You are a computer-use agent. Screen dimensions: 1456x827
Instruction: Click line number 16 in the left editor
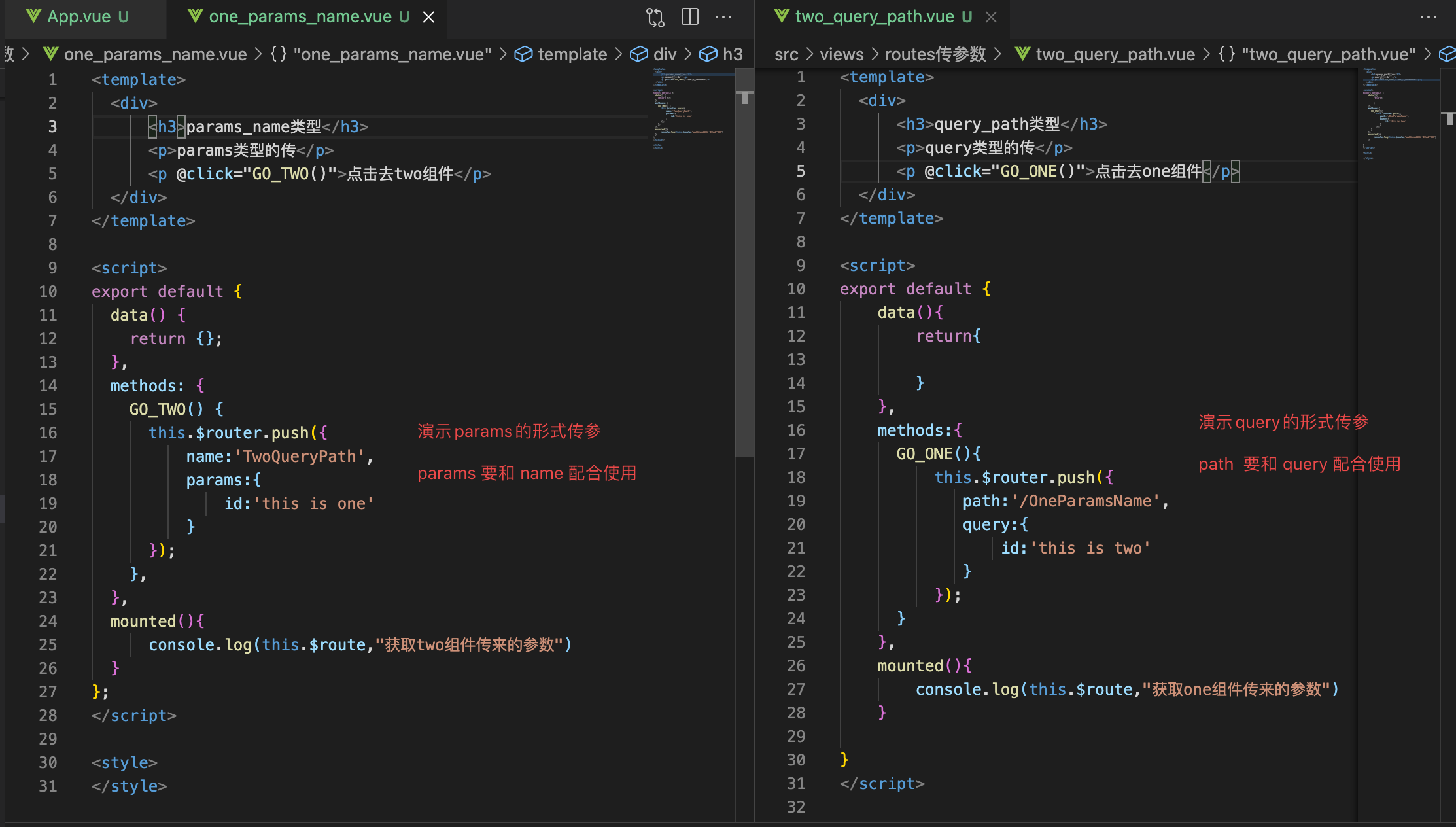pos(48,432)
